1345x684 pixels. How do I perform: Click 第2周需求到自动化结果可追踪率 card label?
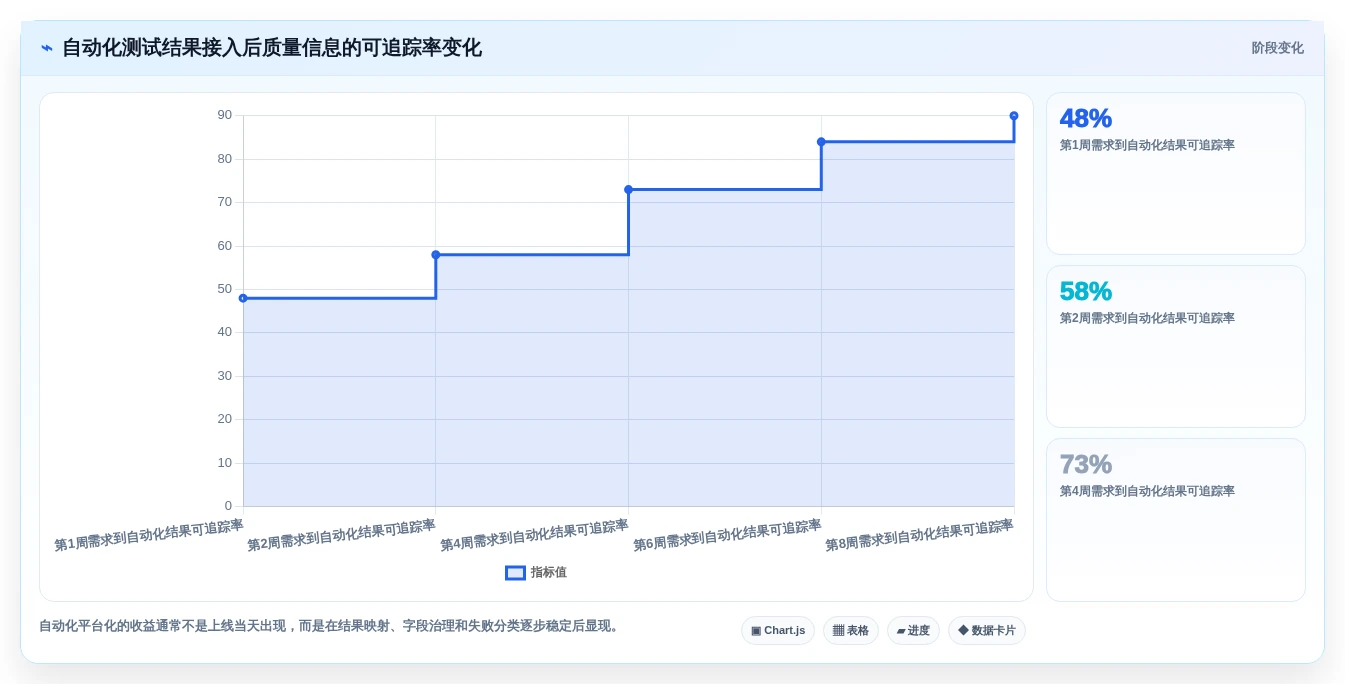1147,318
